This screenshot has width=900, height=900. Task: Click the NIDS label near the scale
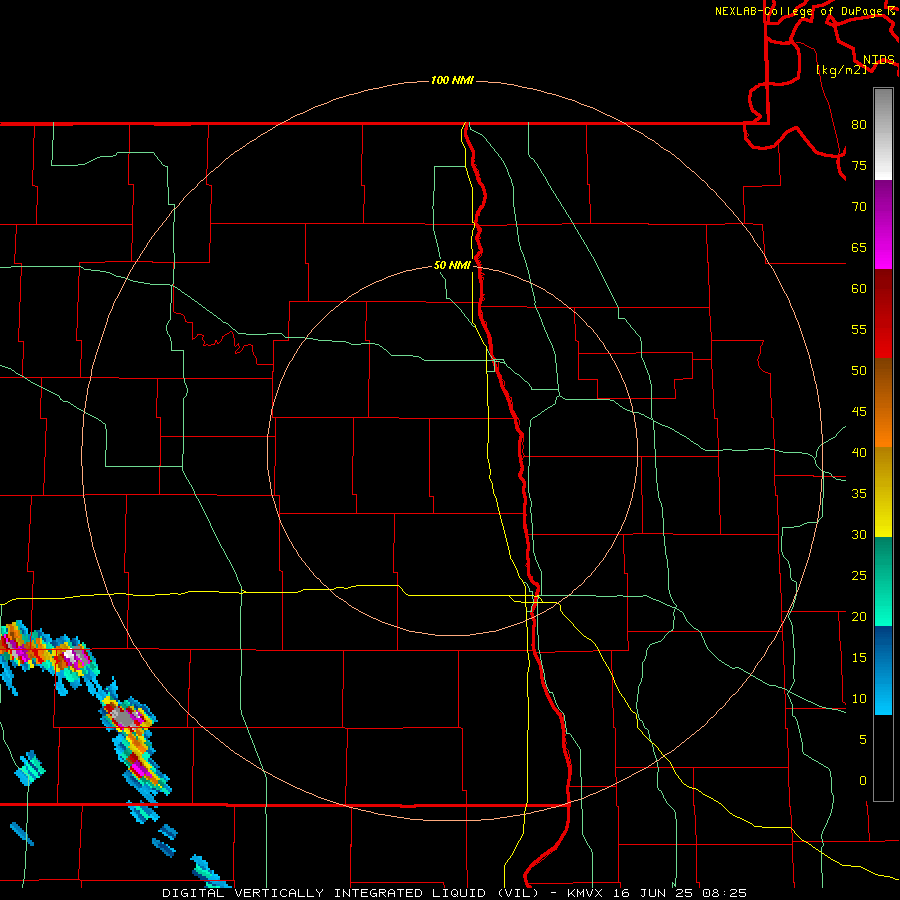tap(878, 60)
